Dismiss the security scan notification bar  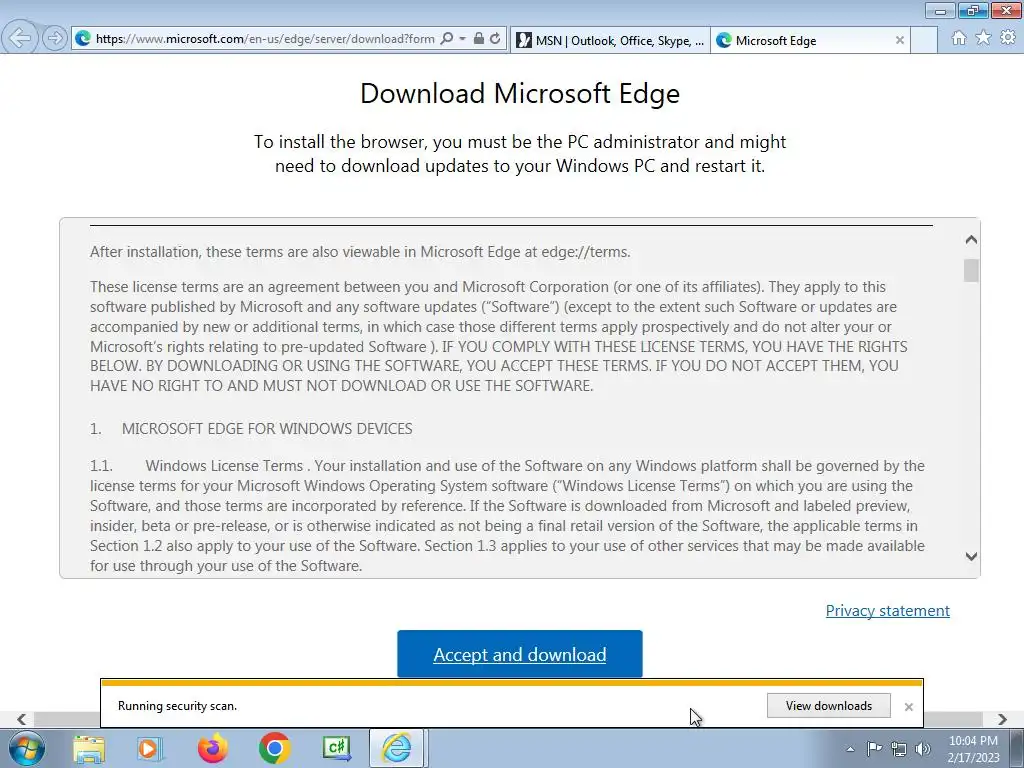[908, 707]
